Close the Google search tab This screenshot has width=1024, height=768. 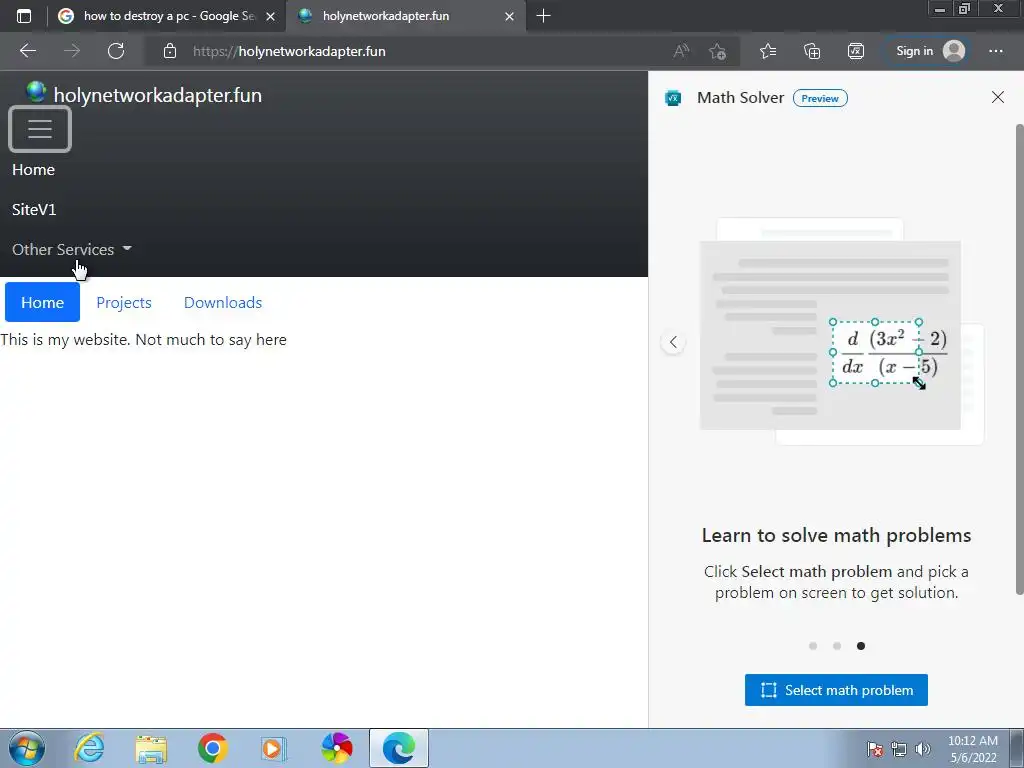270,16
